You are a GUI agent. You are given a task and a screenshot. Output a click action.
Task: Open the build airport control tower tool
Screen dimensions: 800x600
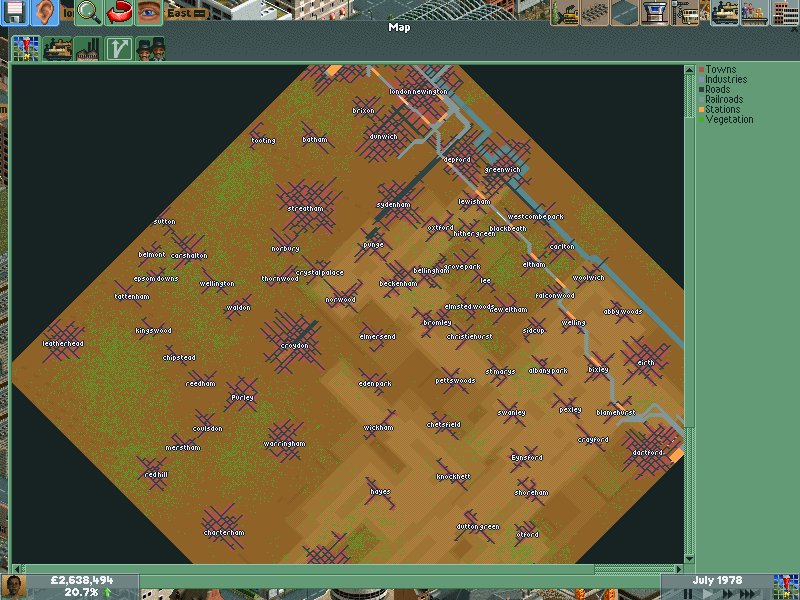click(x=655, y=12)
